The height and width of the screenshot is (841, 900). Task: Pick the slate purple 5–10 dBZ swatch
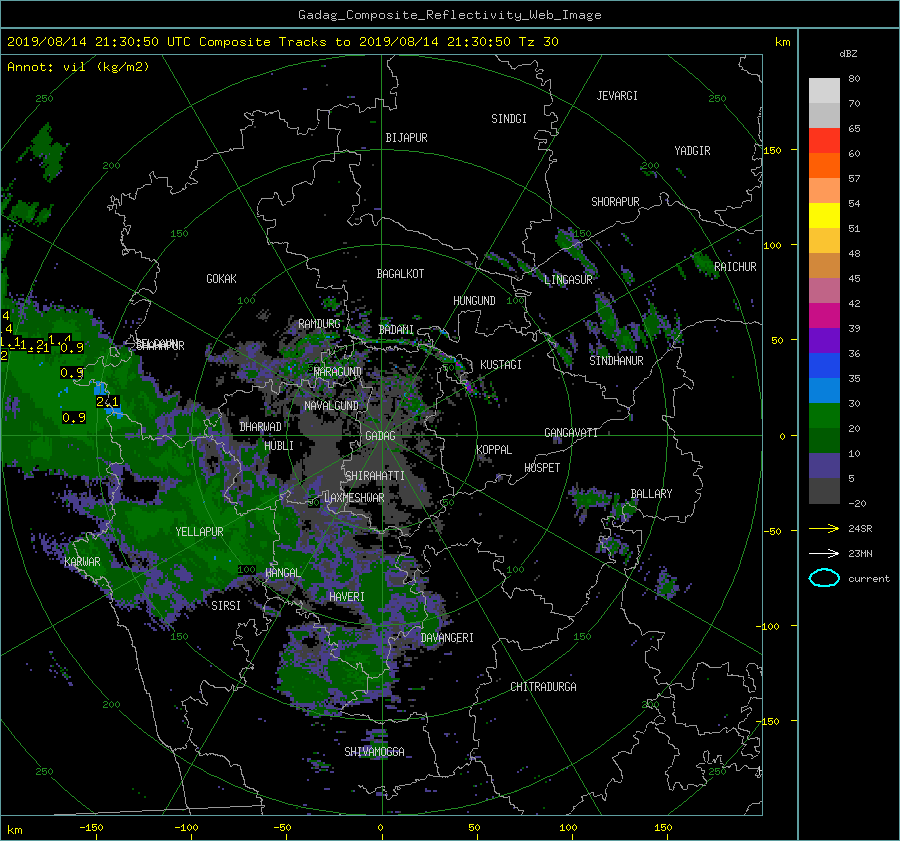click(x=824, y=465)
